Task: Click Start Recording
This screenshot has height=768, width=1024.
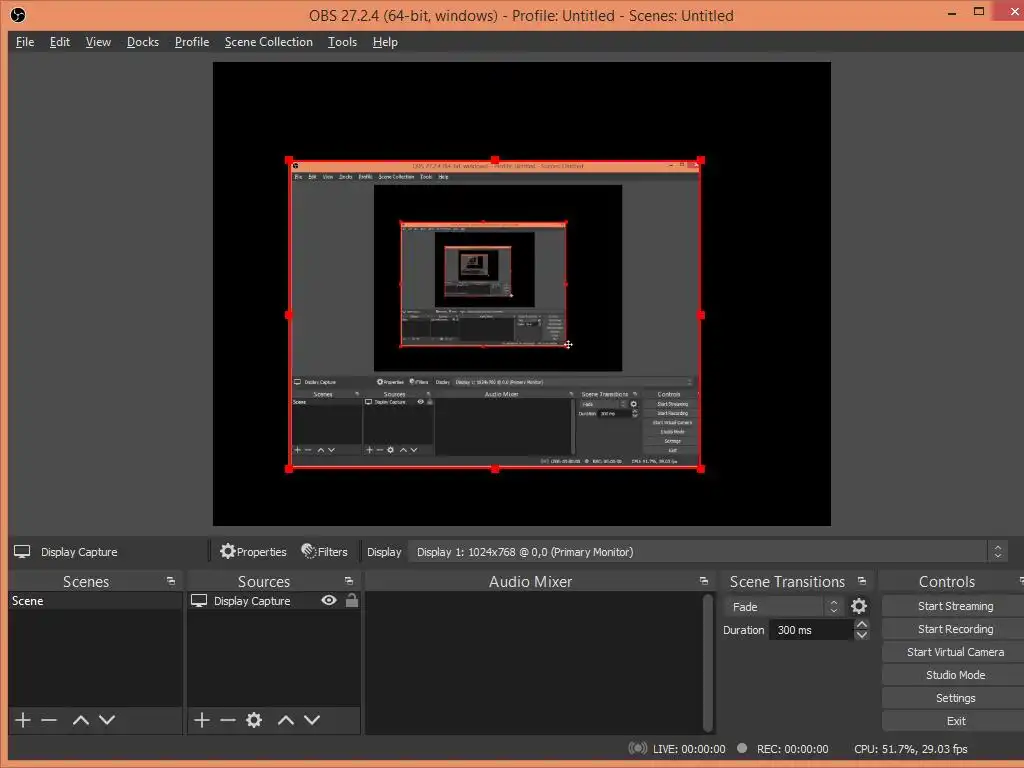Action: pos(955,629)
